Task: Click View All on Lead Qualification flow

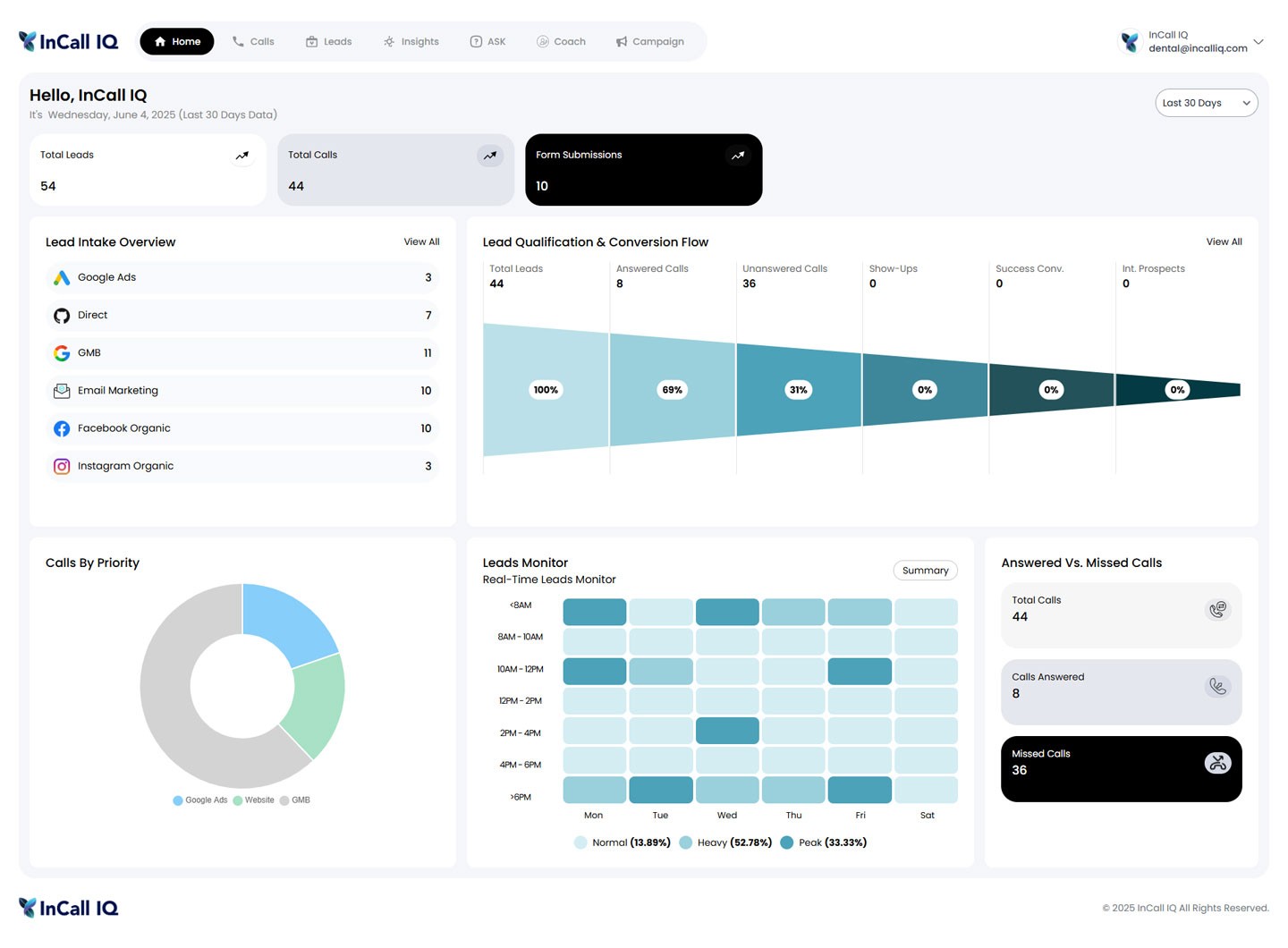Action: (x=1223, y=241)
